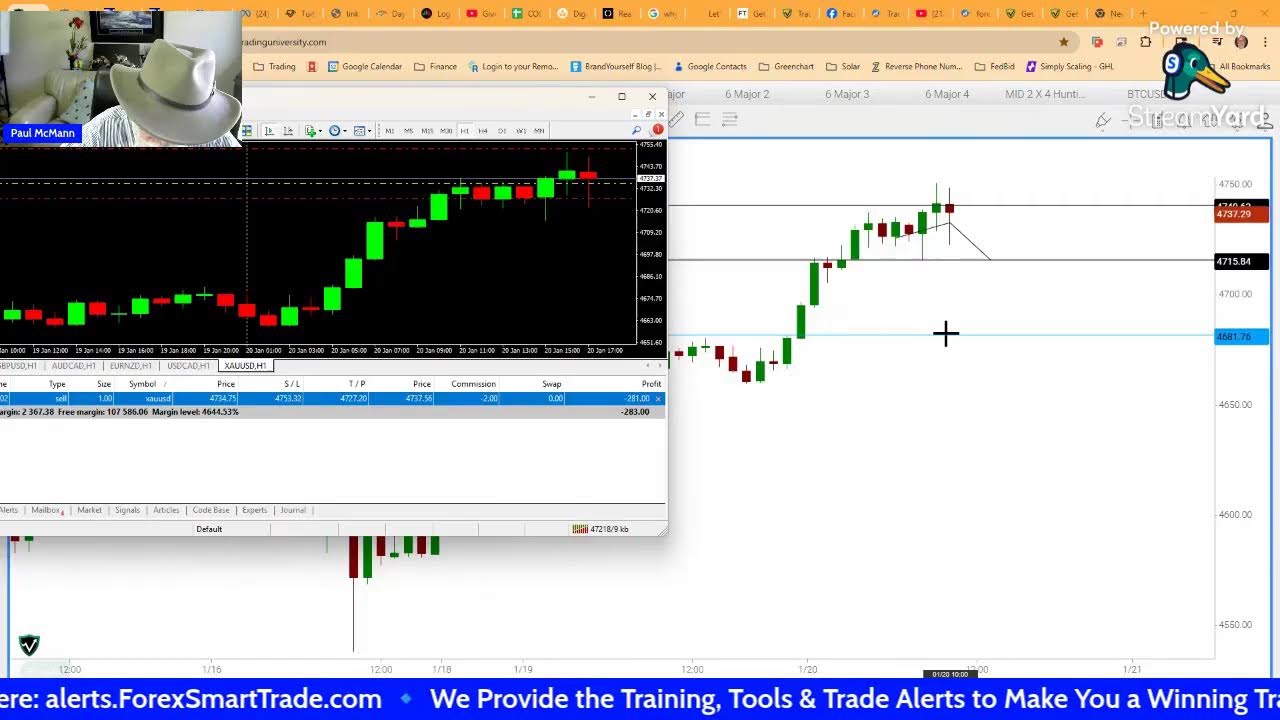Open the MetaTrader notification bell with red badge

point(657,130)
